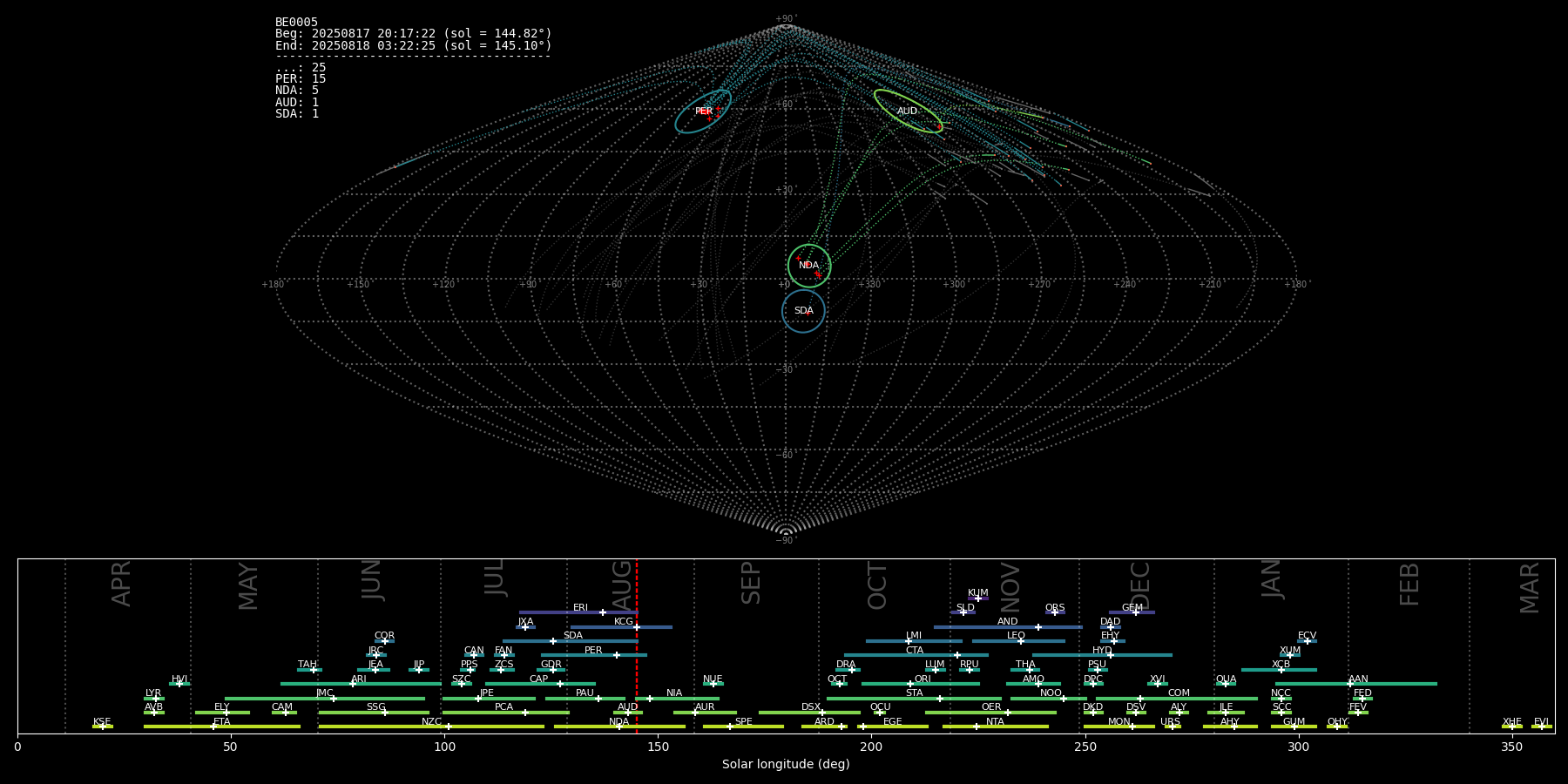Select the 'End: 20250818 03:22:25' line
This screenshot has height=784, width=1568.
[x=414, y=45]
